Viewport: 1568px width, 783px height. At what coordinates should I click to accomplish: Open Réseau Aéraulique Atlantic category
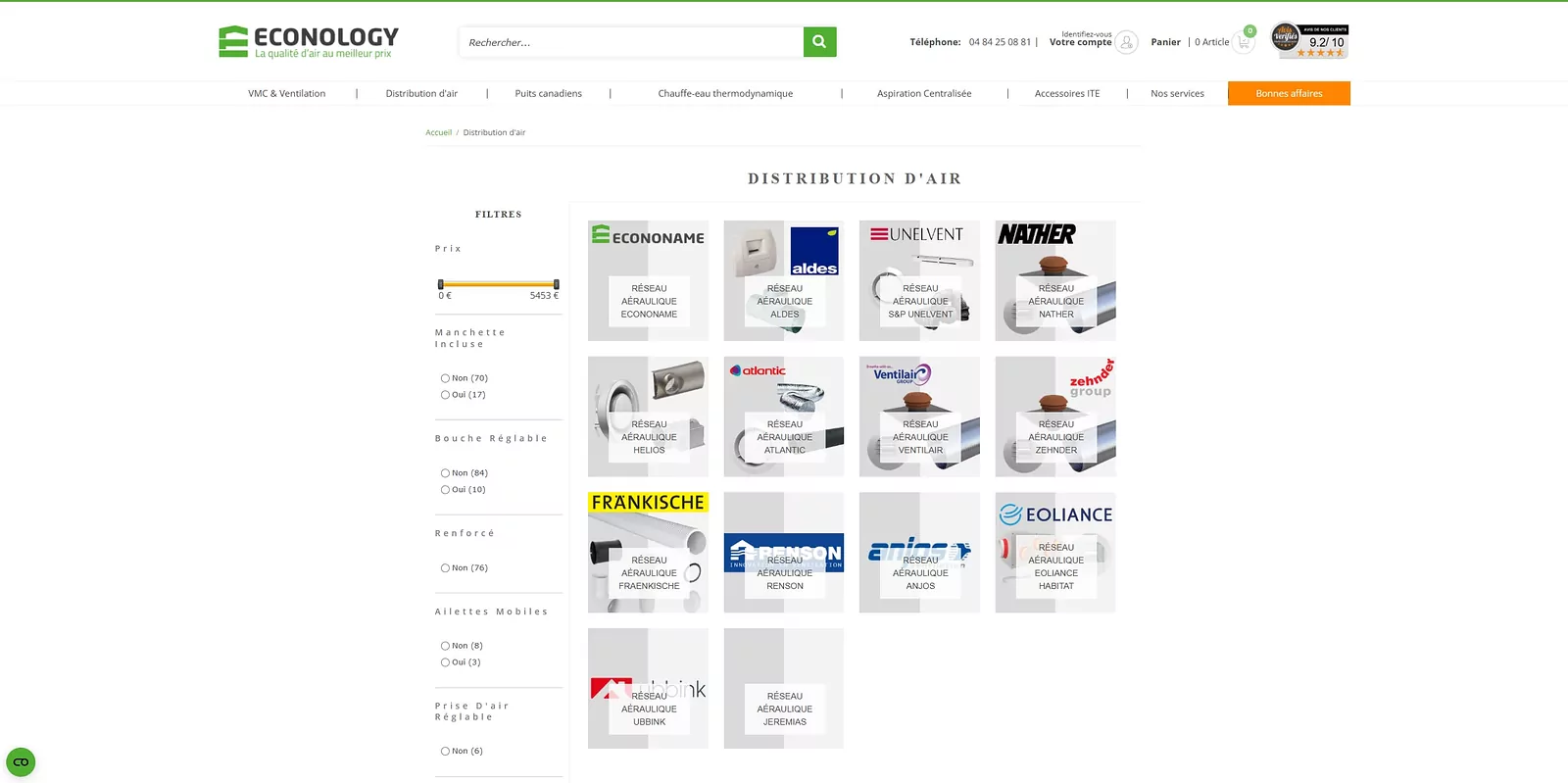click(784, 416)
